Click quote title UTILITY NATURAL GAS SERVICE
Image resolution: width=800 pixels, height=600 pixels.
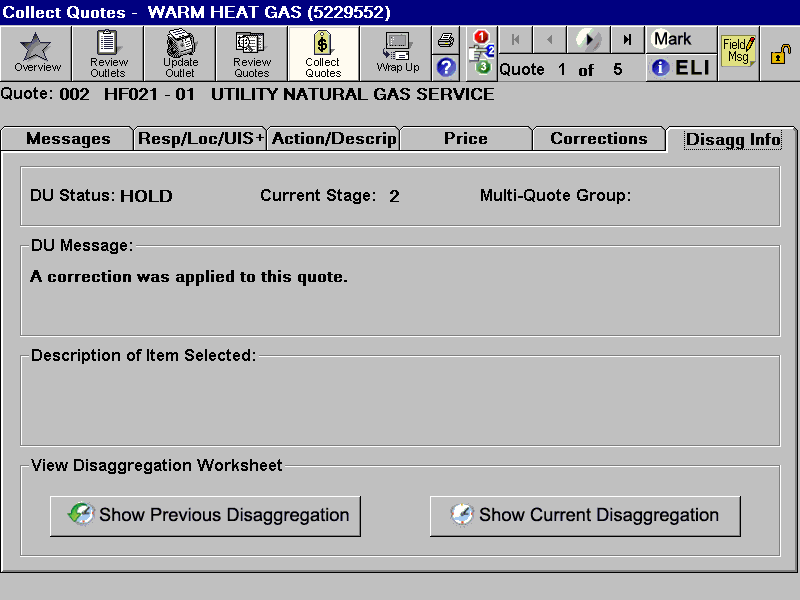tap(353, 94)
